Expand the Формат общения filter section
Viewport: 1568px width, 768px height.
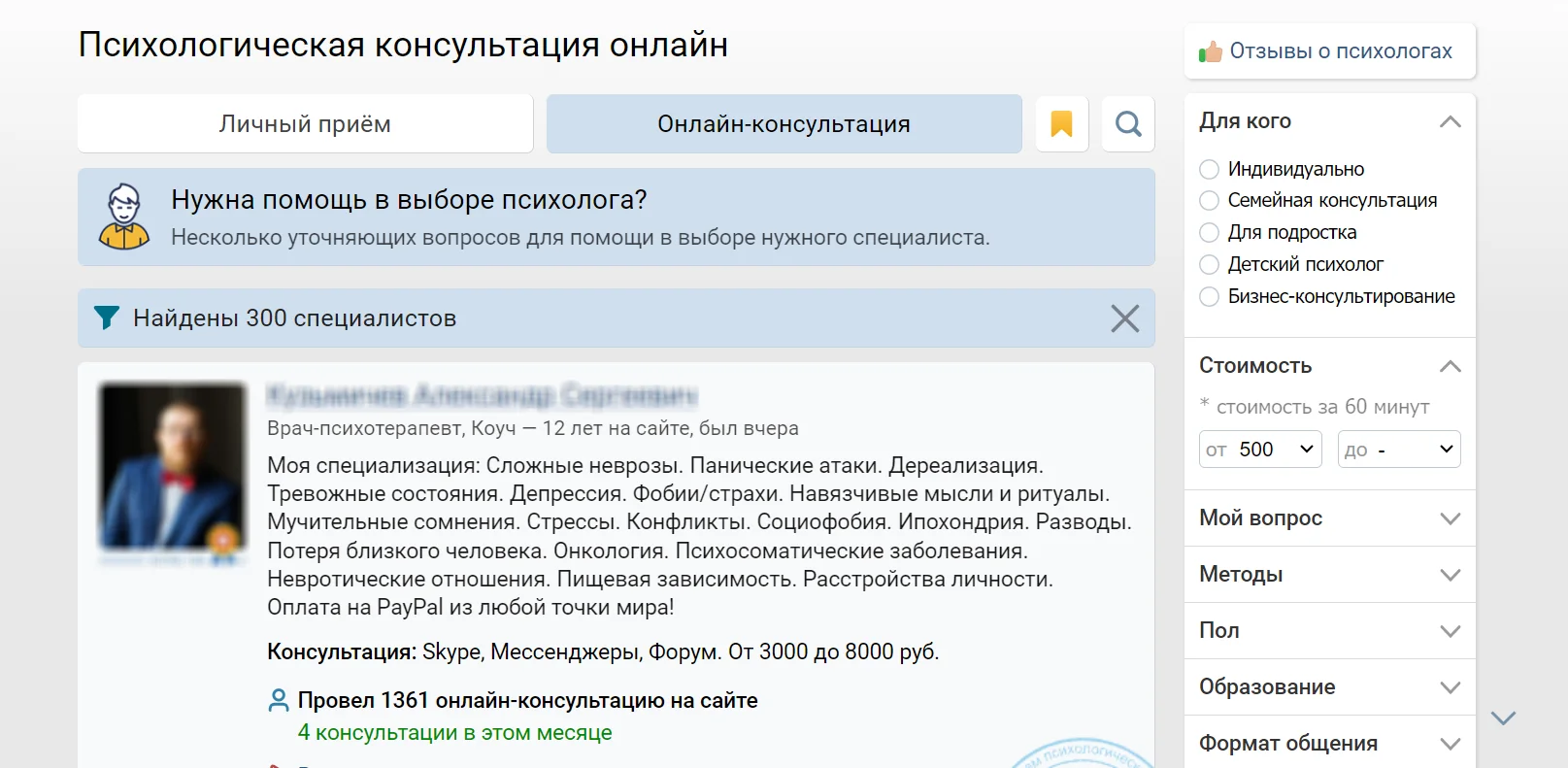pyautogui.click(x=1330, y=743)
